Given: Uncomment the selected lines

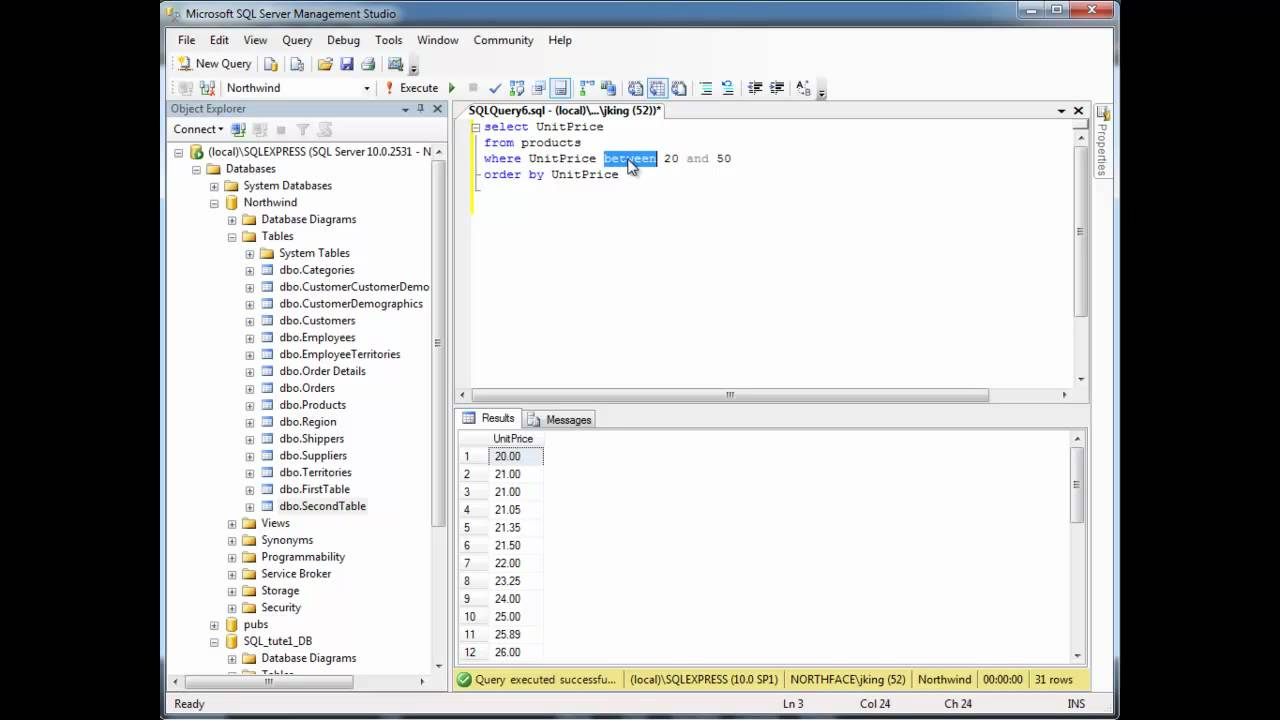Looking at the screenshot, I should 728,88.
